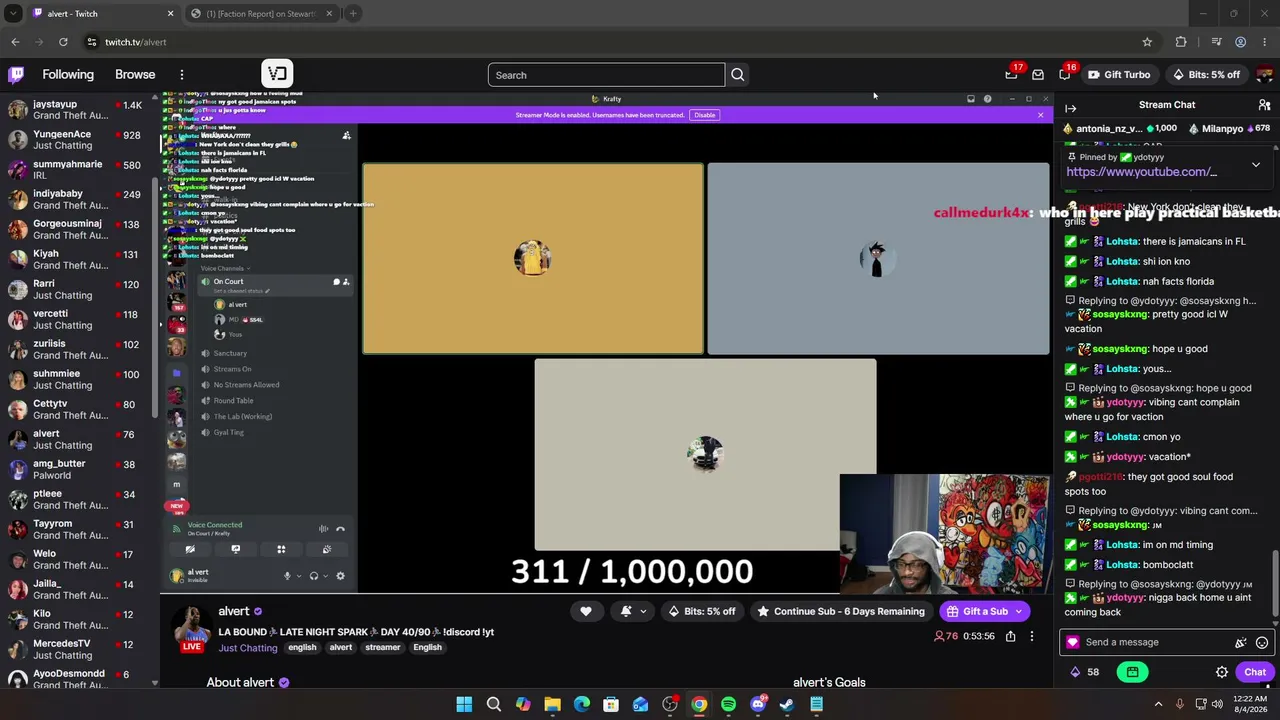Expand the notification settings chevron
The width and height of the screenshot is (1280, 720).
(x=643, y=611)
